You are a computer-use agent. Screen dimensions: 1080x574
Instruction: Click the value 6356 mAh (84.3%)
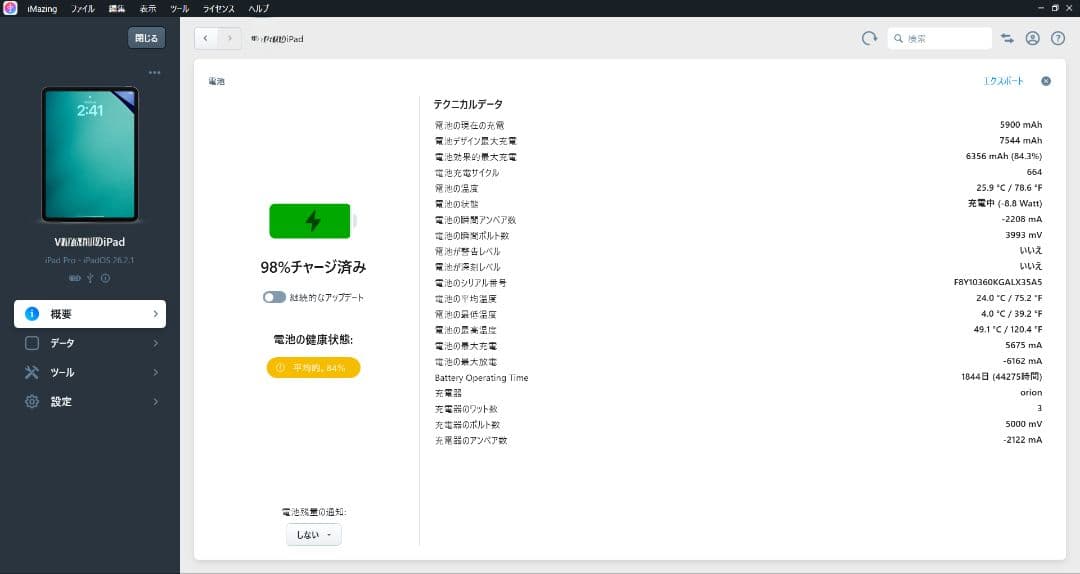click(x=1004, y=156)
